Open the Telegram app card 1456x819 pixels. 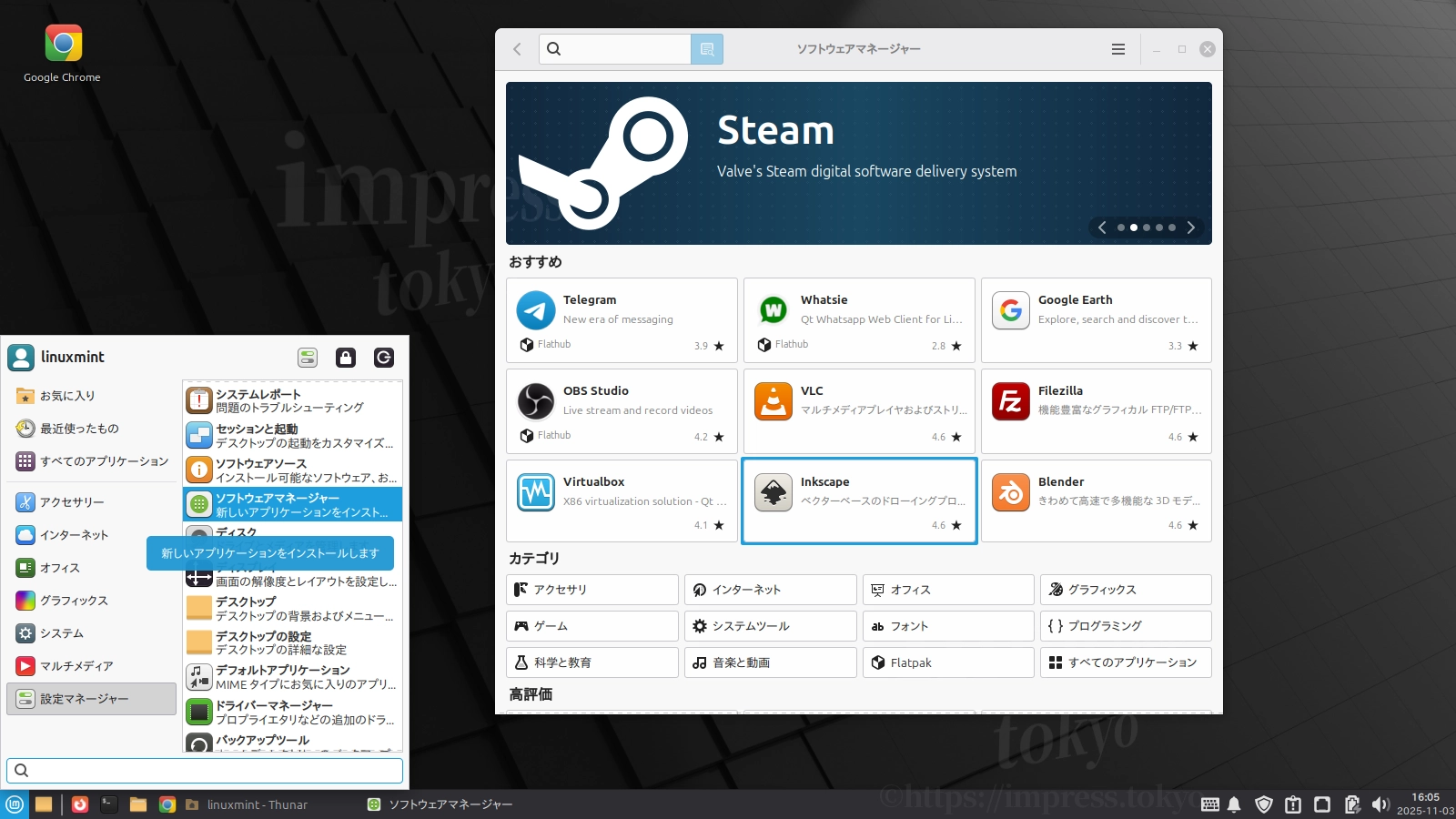click(x=622, y=320)
